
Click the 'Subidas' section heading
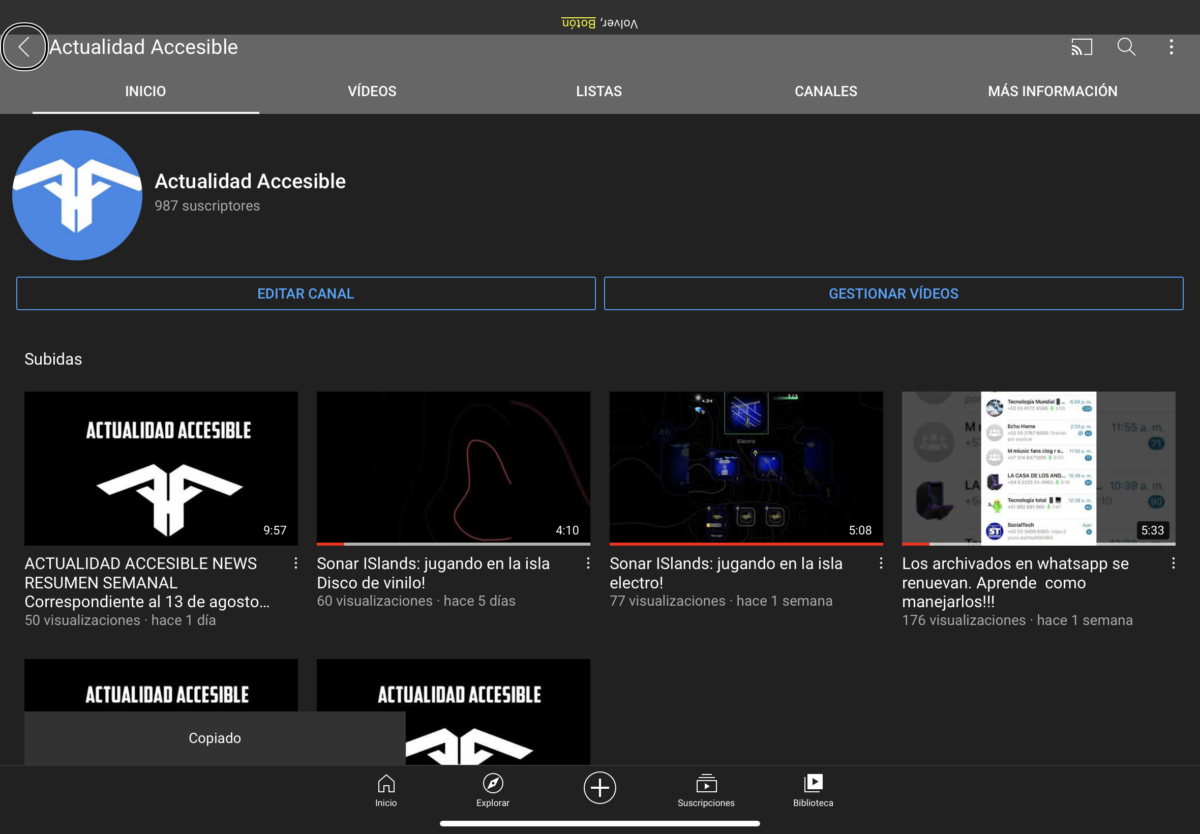[53, 359]
